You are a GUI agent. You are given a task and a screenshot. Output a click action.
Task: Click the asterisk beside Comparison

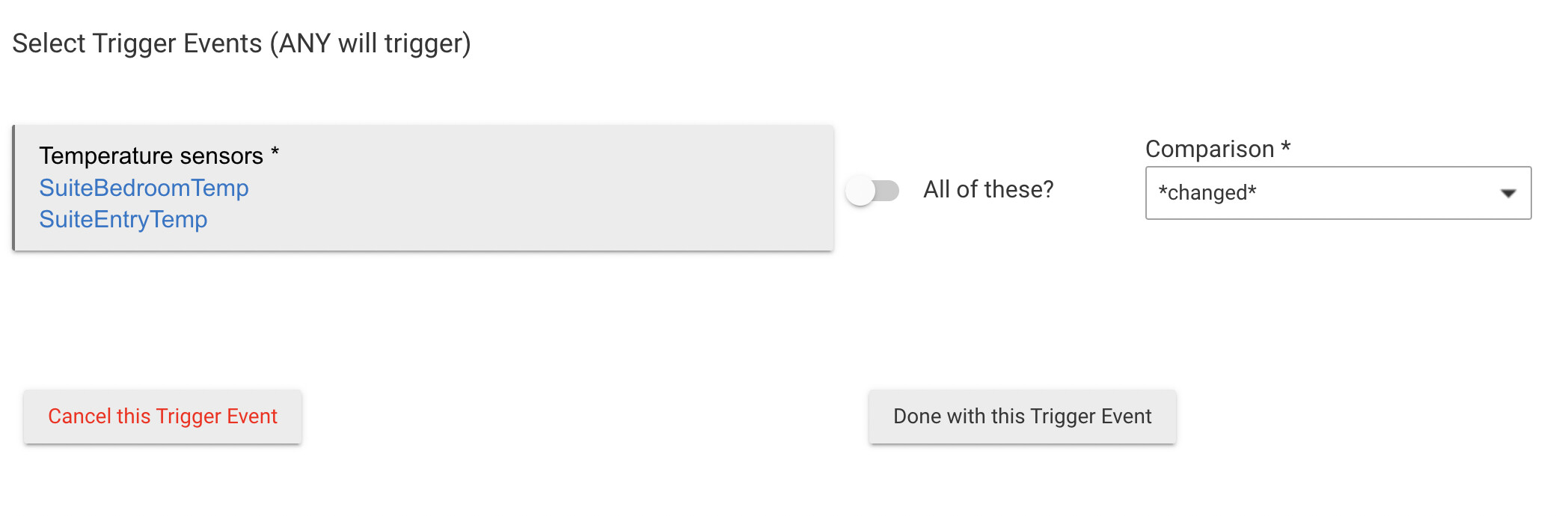1285,147
